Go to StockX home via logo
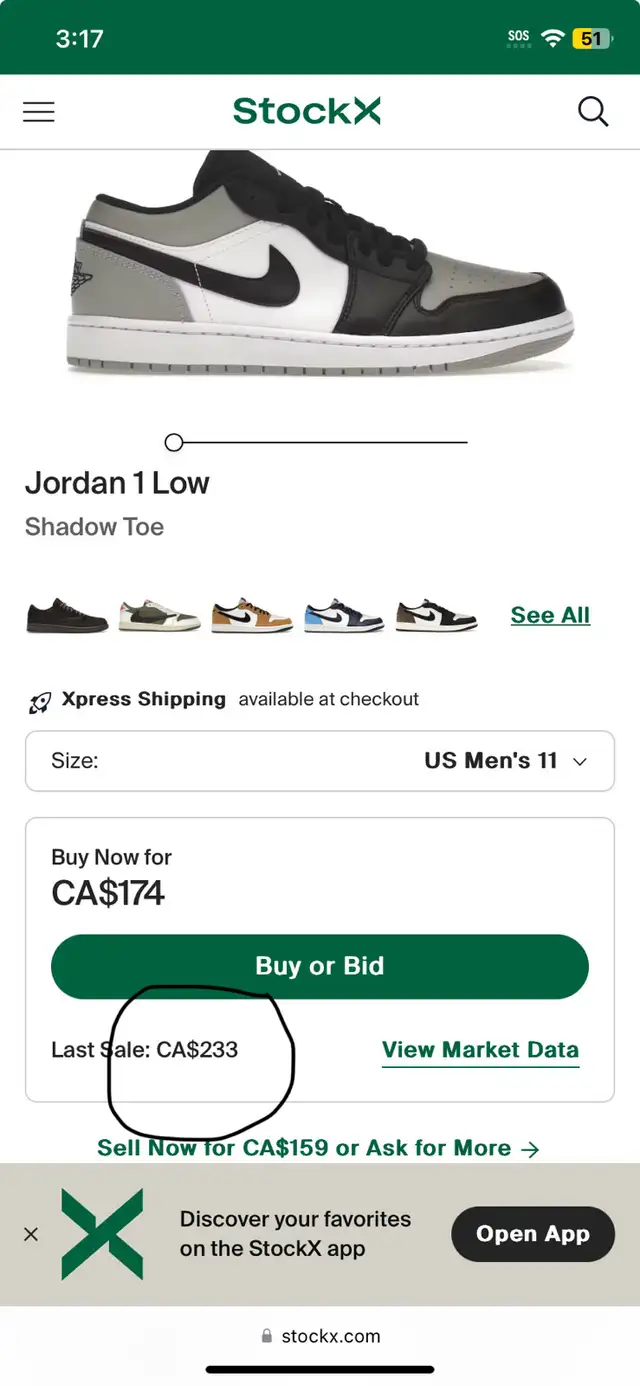Screen dimensions: 640x1386 click(307, 111)
